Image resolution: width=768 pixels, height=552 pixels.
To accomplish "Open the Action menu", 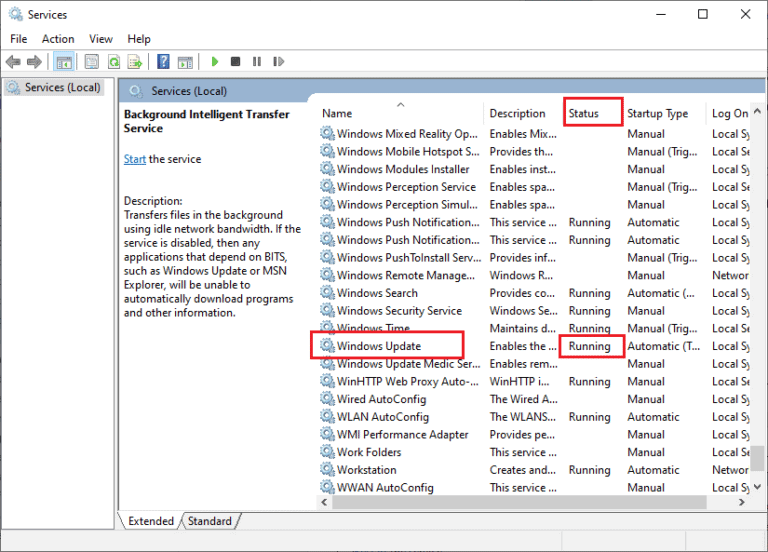I will (58, 39).
